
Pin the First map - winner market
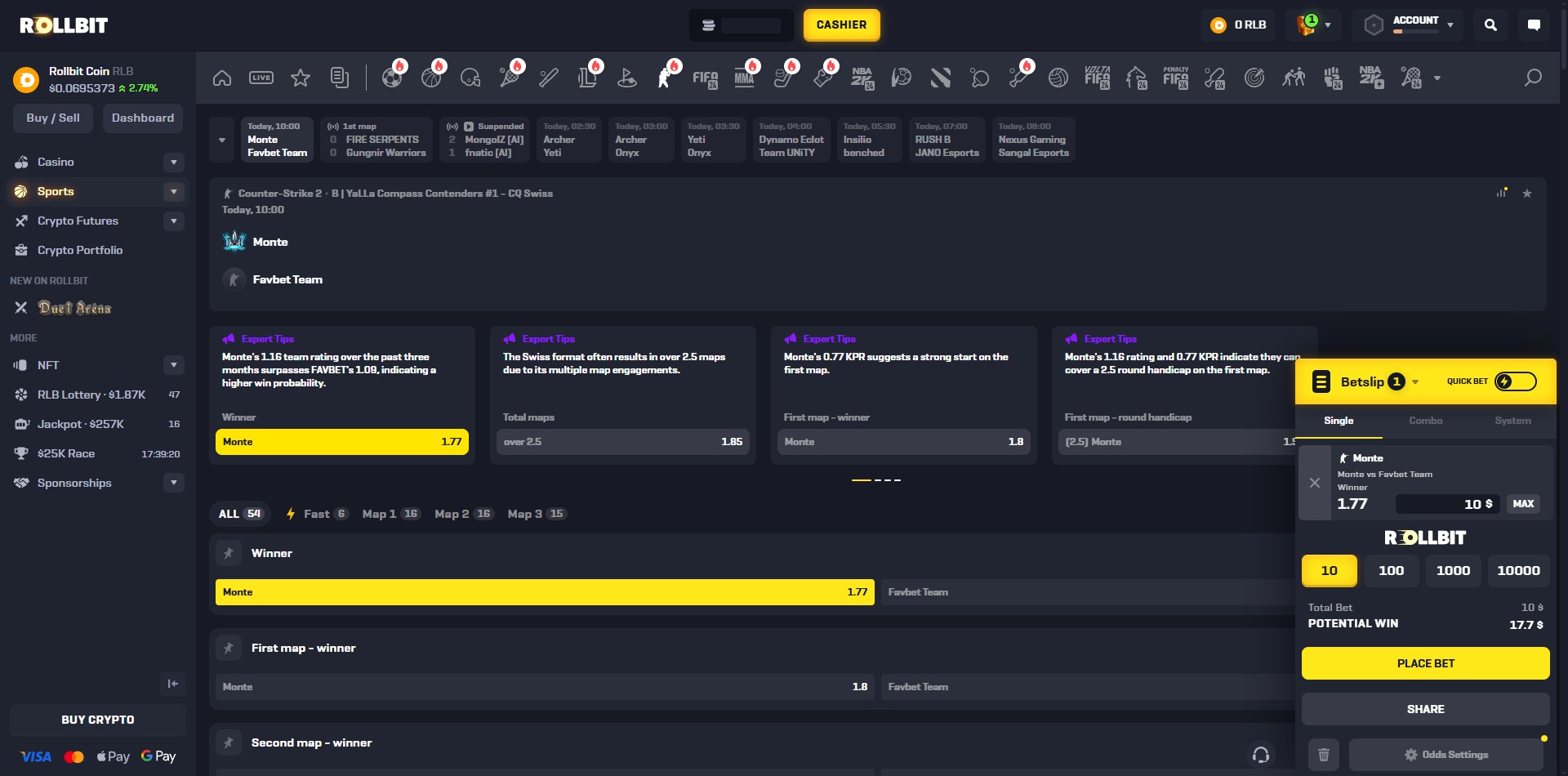229,648
